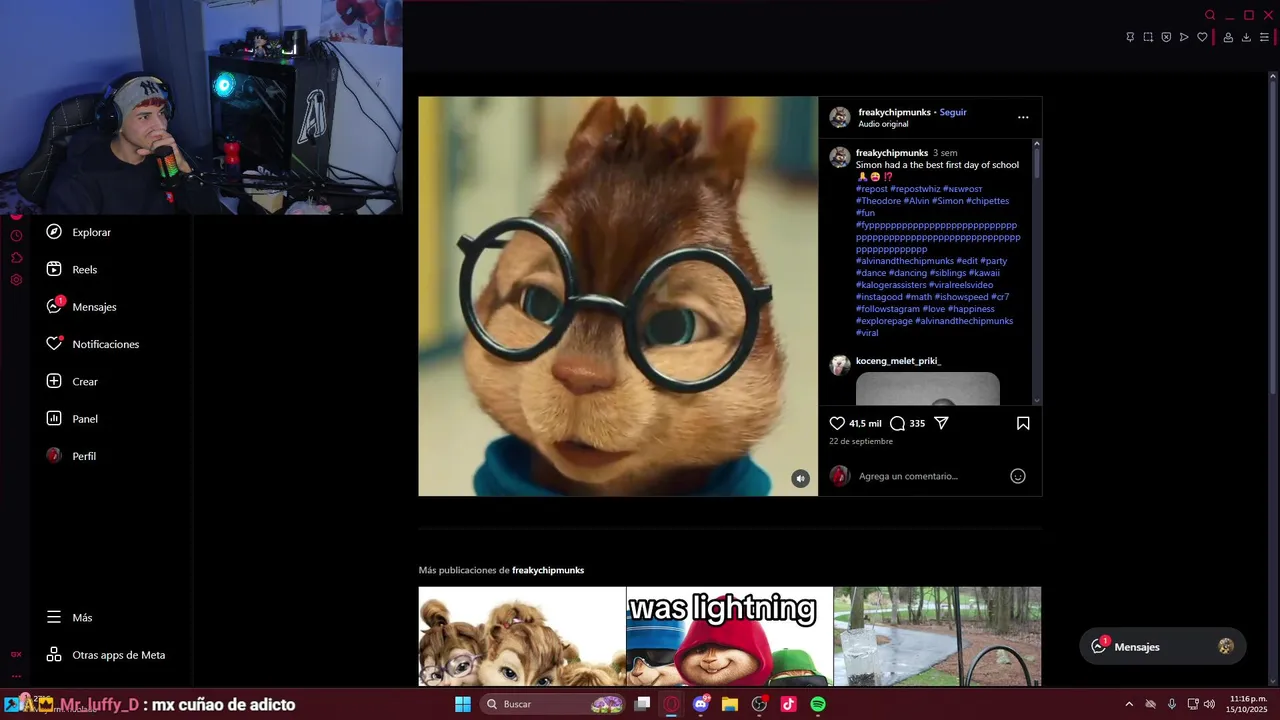This screenshot has height=720, width=1280.
Task: Open Task View in the taskbar
Action: pyautogui.click(x=643, y=704)
